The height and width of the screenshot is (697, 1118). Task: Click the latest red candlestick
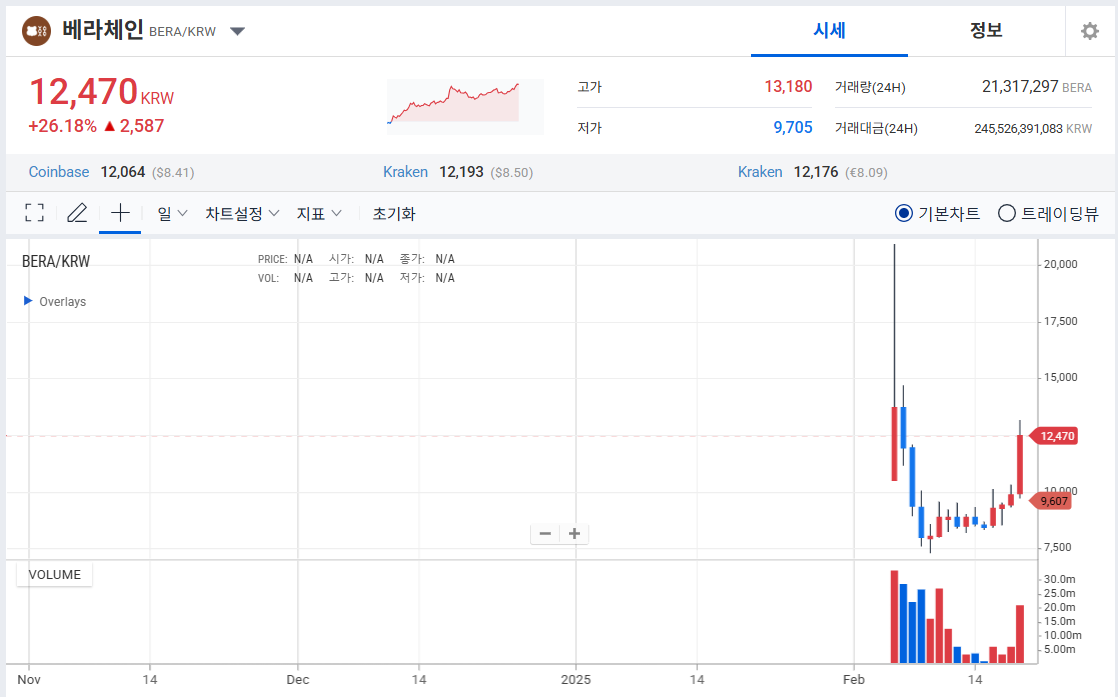coord(1020,465)
